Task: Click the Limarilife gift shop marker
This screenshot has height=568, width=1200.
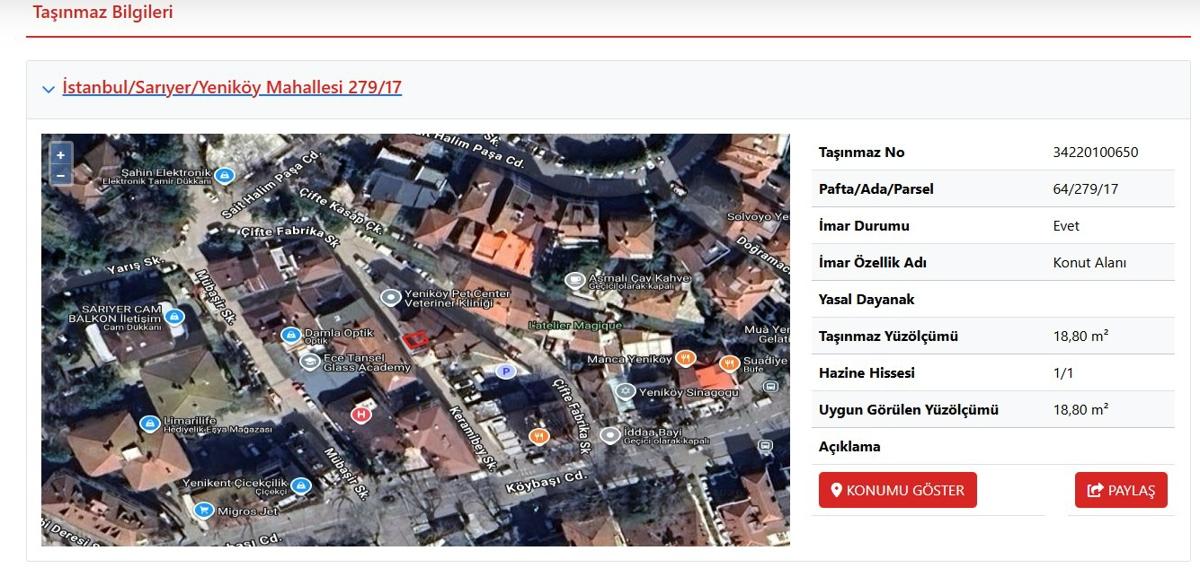Action: 150,424
